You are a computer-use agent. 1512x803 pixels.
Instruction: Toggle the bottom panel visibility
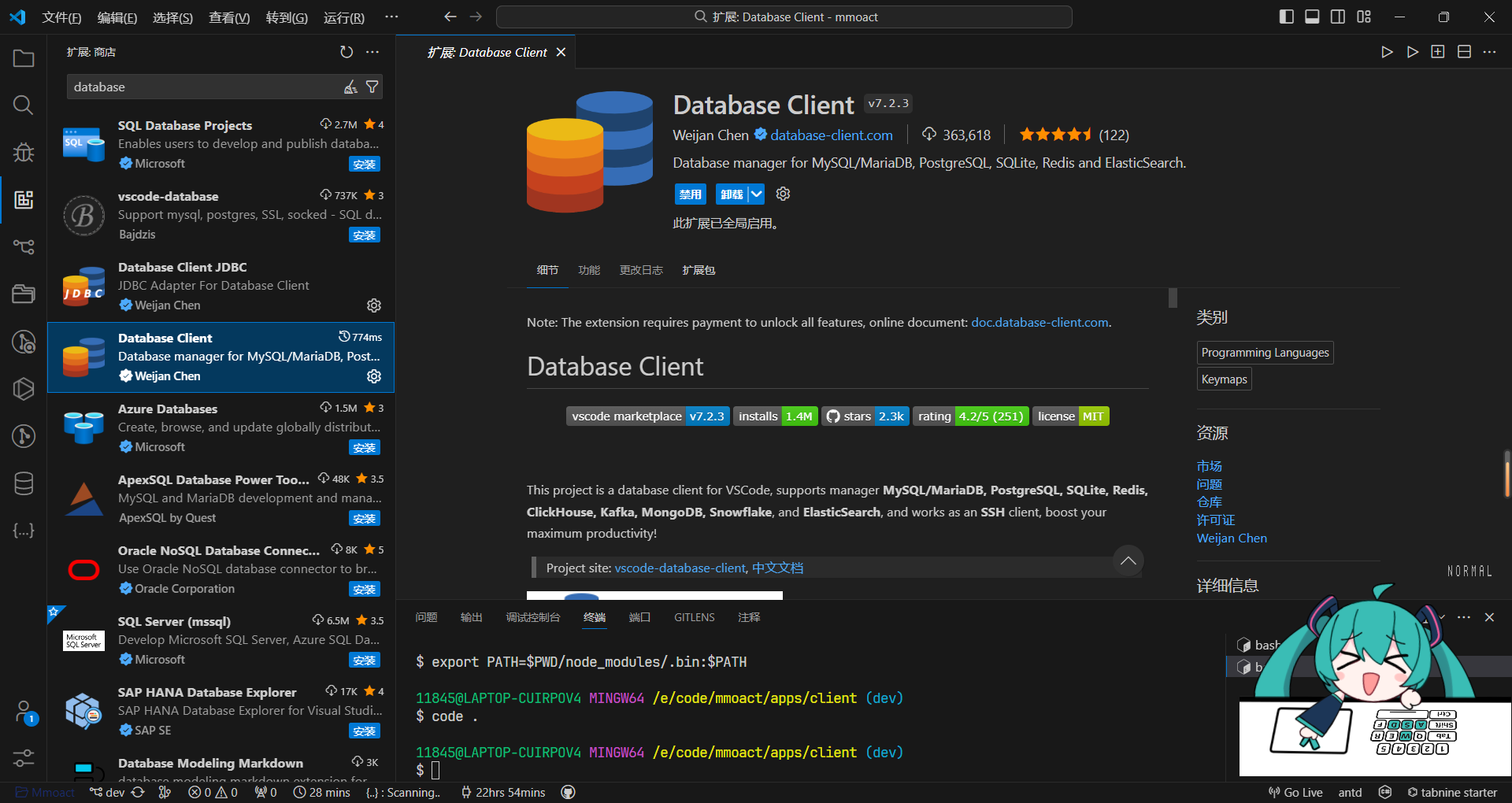tap(1312, 17)
